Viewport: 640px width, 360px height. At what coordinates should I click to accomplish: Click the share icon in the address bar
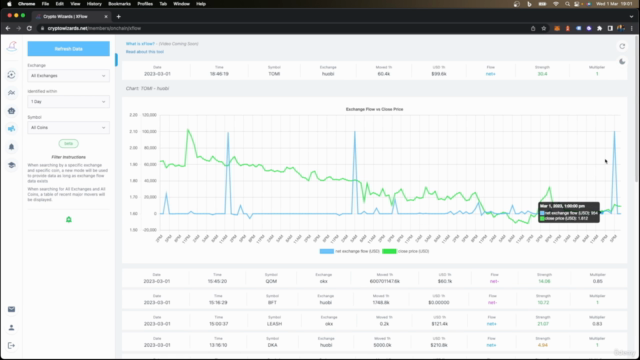[x=533, y=28]
